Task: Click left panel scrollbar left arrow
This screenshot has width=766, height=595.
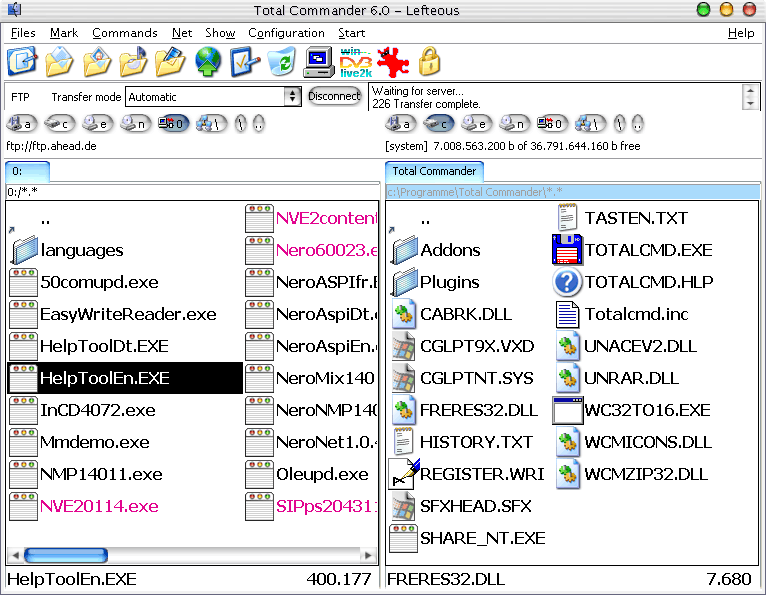Action: (x=15, y=555)
